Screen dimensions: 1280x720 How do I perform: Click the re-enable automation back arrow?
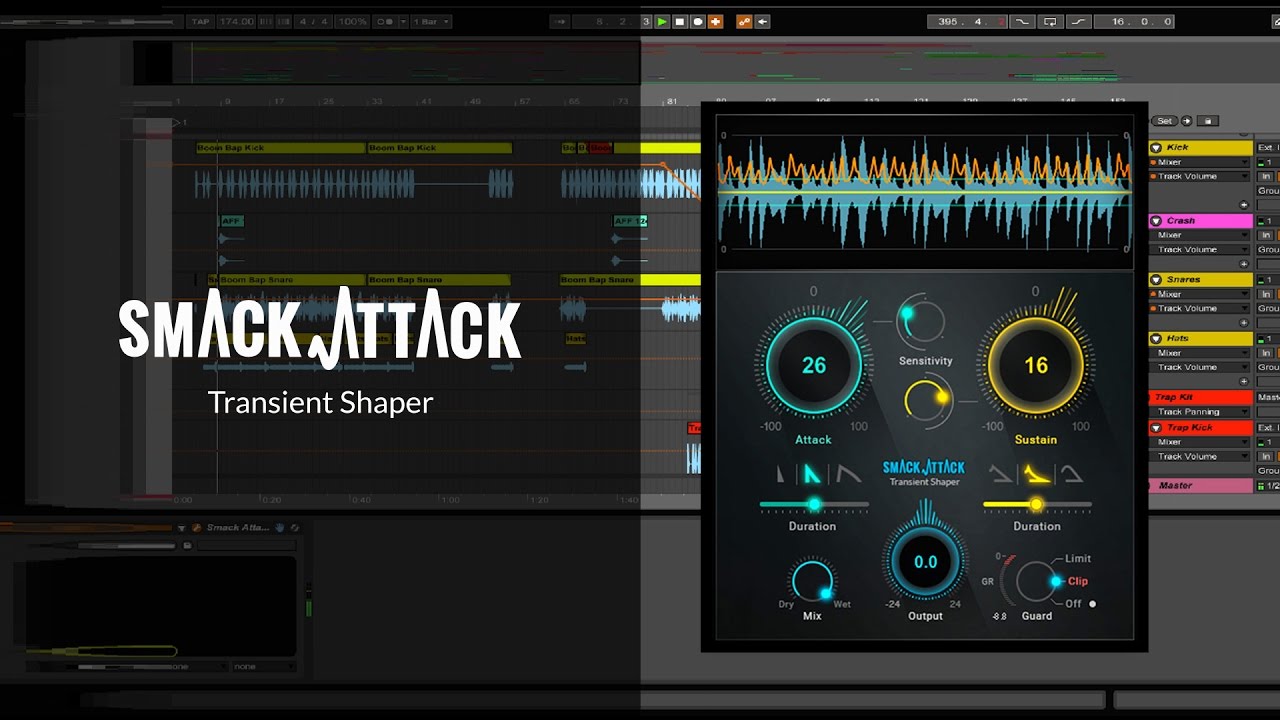(762, 21)
